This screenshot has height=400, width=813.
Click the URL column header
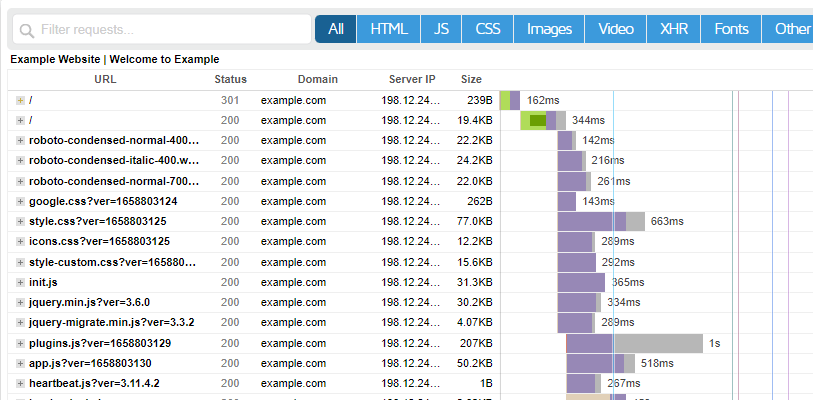[x=105, y=79]
